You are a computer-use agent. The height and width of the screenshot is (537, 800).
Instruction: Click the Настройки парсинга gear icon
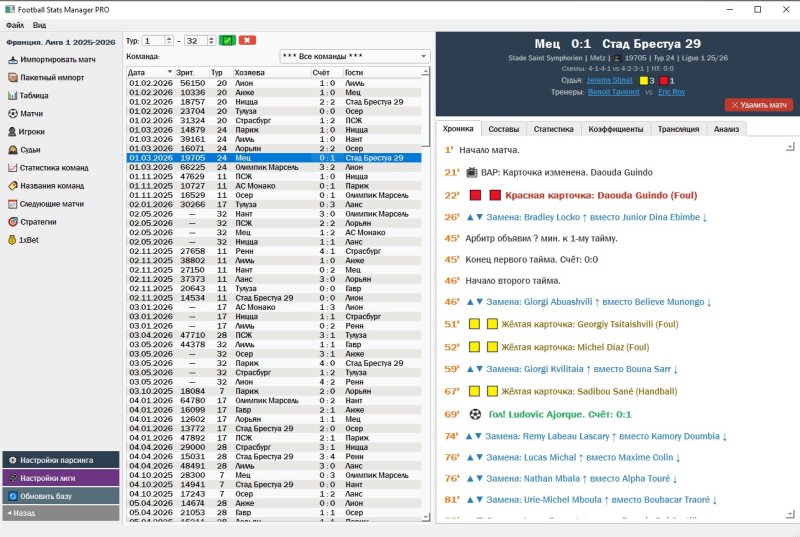pyautogui.click(x=13, y=460)
